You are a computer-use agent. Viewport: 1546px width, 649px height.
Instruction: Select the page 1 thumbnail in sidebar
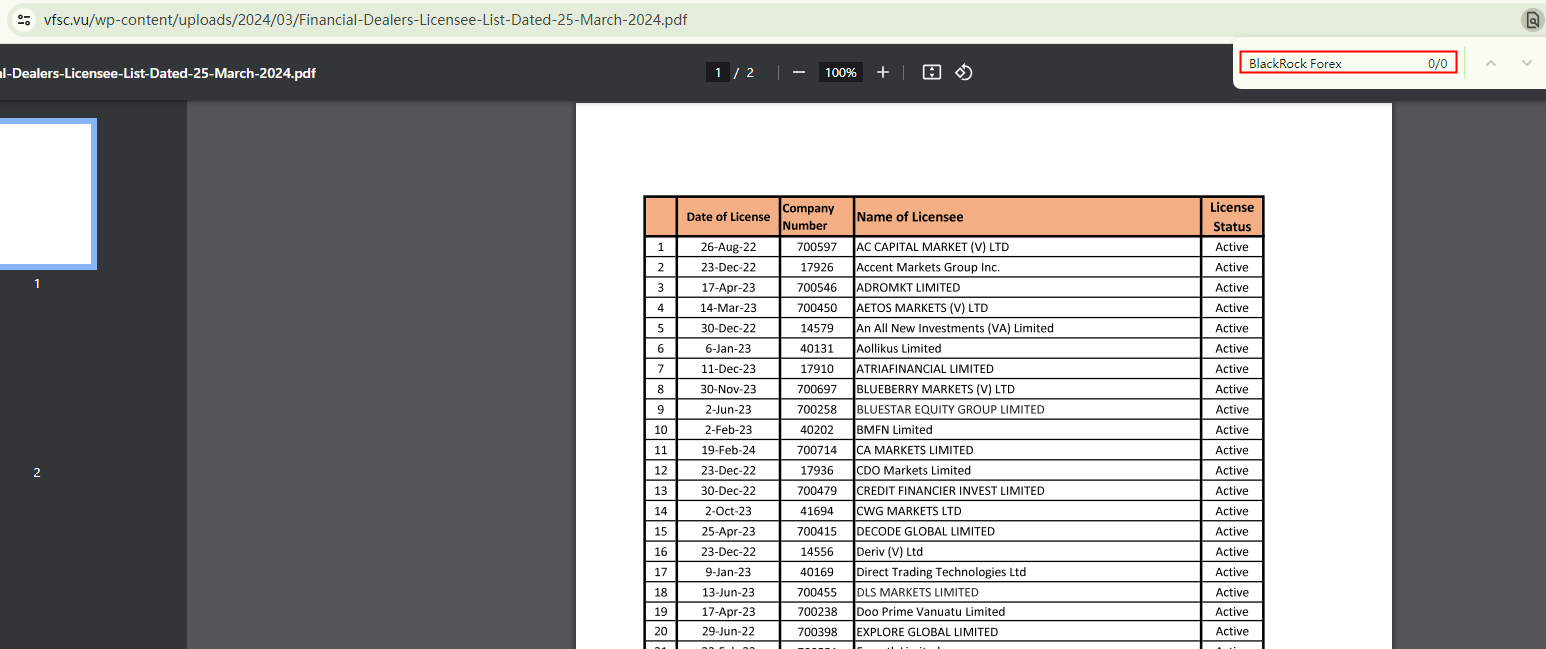tap(47, 194)
